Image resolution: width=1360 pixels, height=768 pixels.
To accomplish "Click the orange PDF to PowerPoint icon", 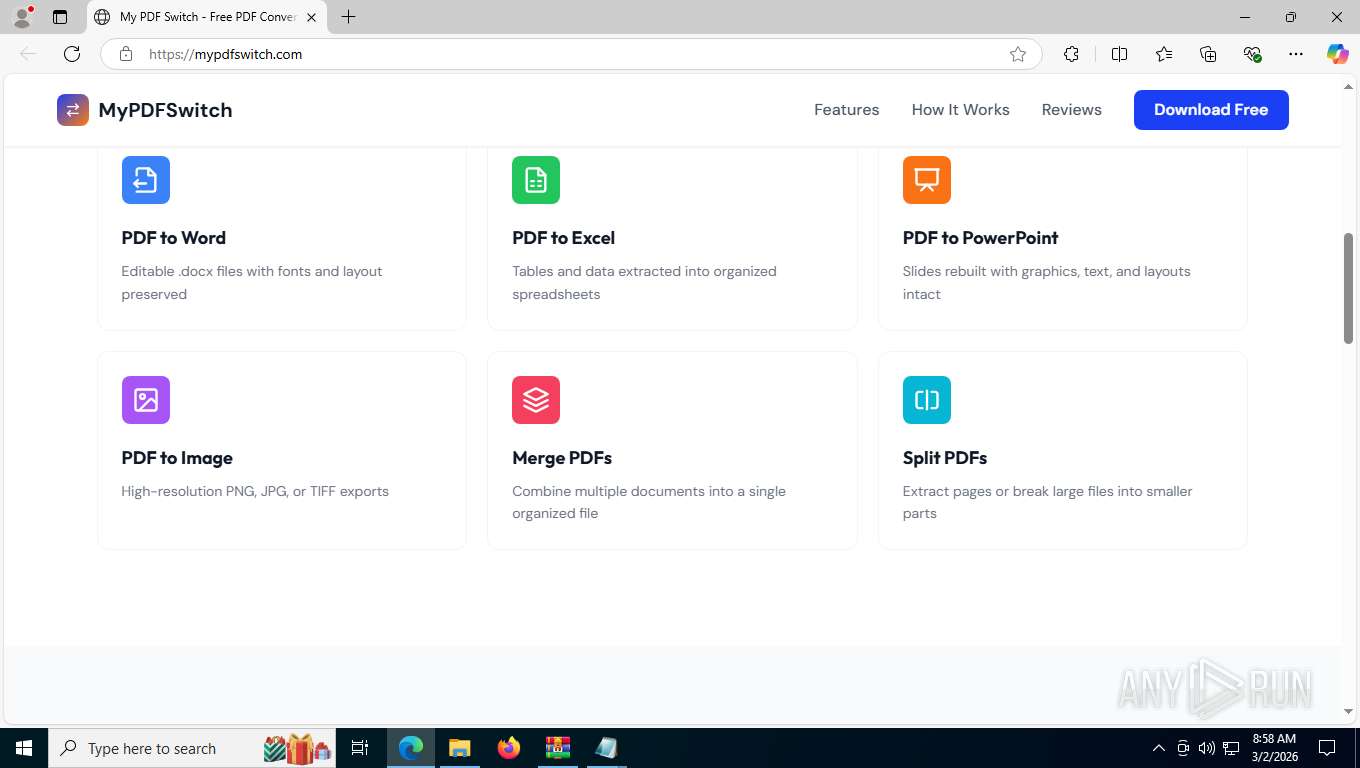I will tap(927, 180).
